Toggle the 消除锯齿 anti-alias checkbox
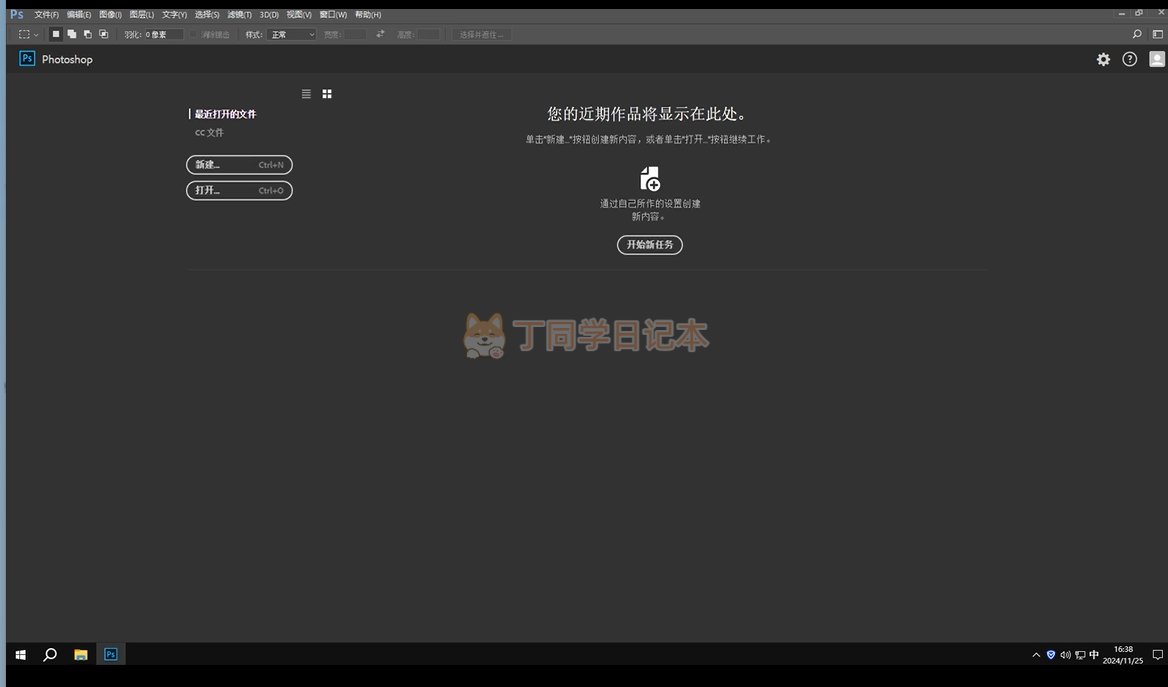1168x687 pixels. click(194, 34)
